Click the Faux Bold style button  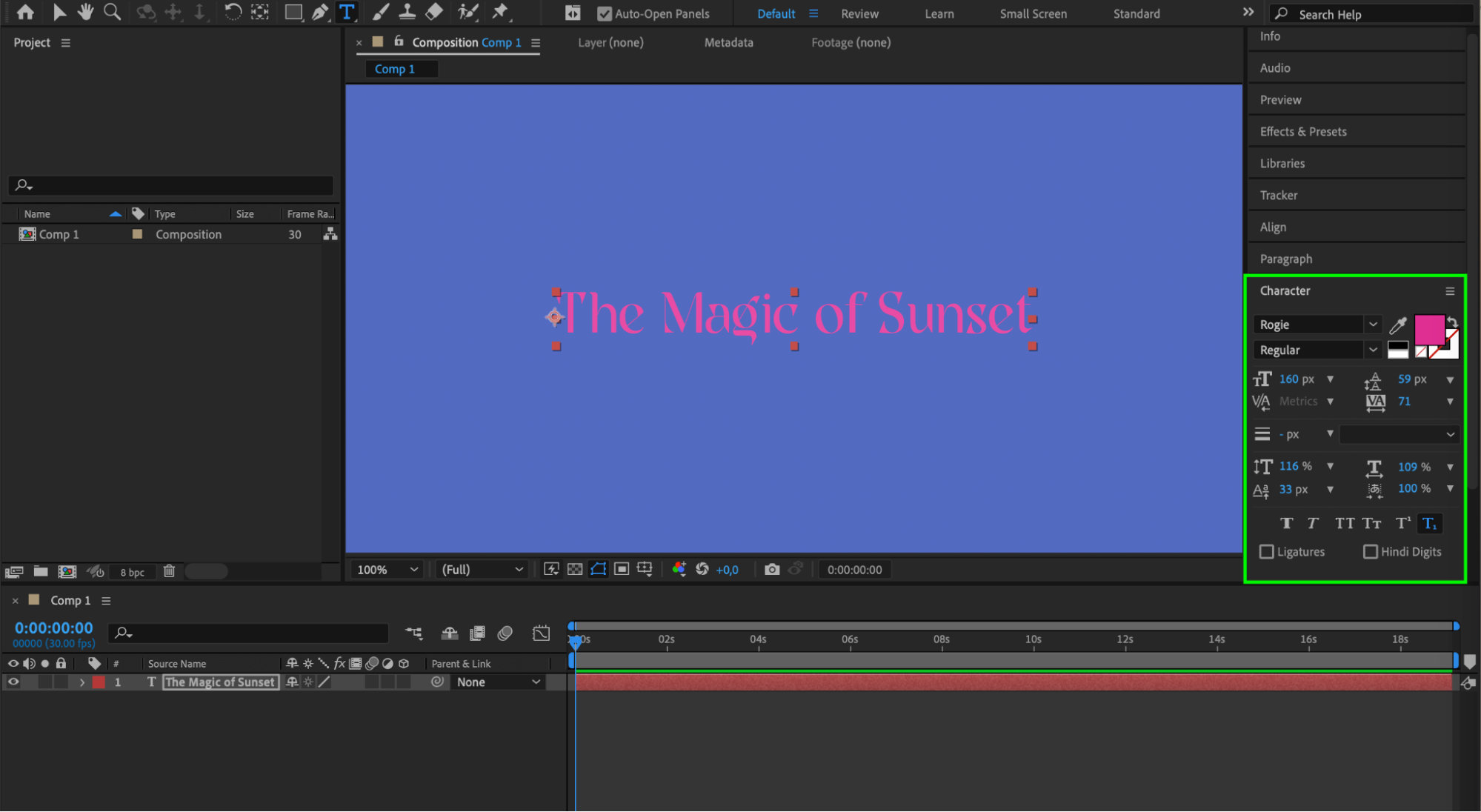[1287, 523]
